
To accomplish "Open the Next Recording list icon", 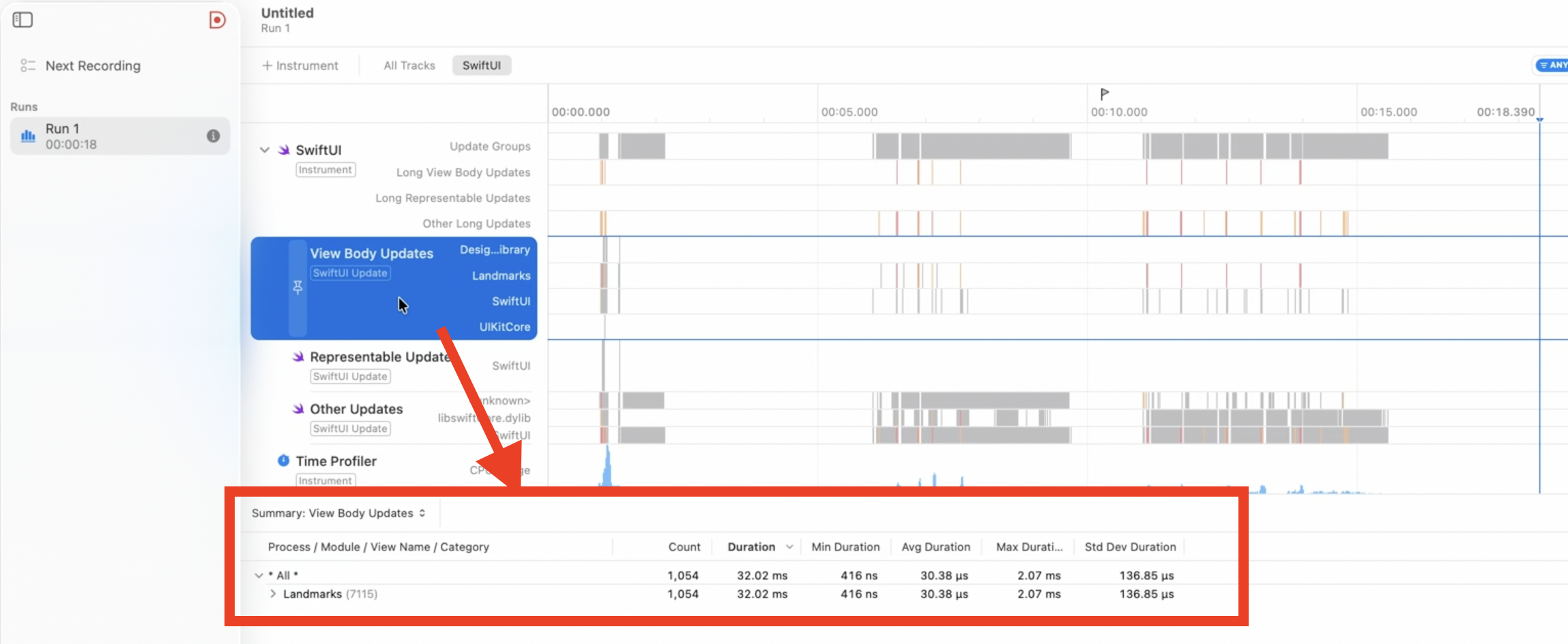I will [x=27, y=65].
